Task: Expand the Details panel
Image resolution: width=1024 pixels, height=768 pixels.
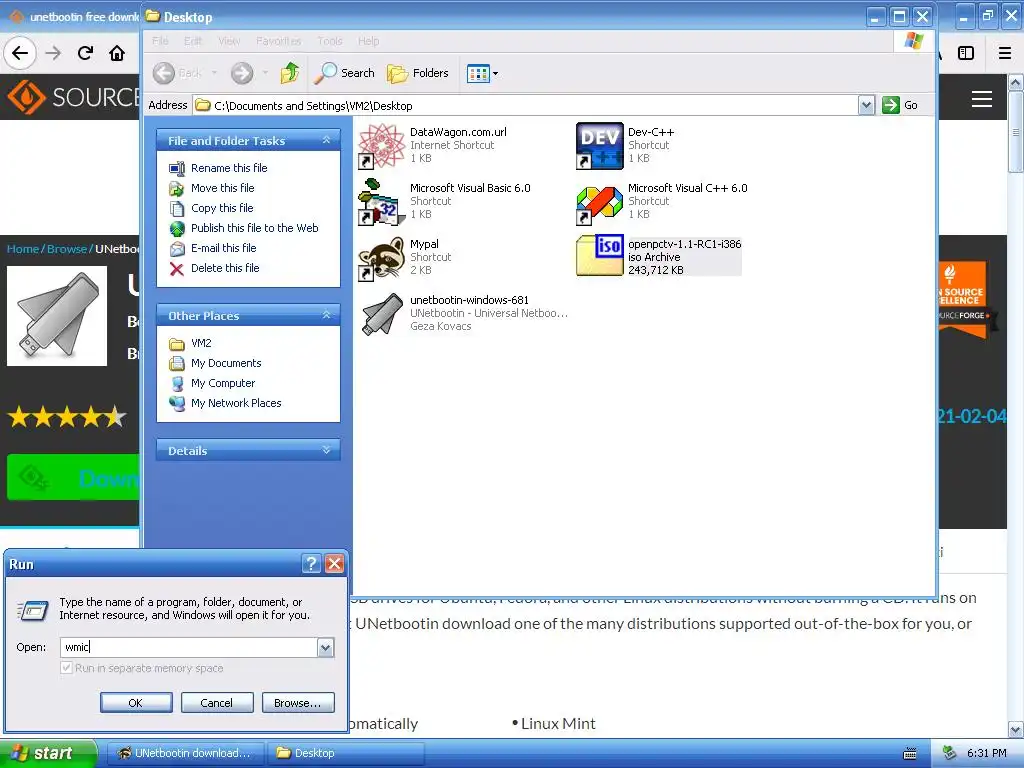Action: (327, 450)
